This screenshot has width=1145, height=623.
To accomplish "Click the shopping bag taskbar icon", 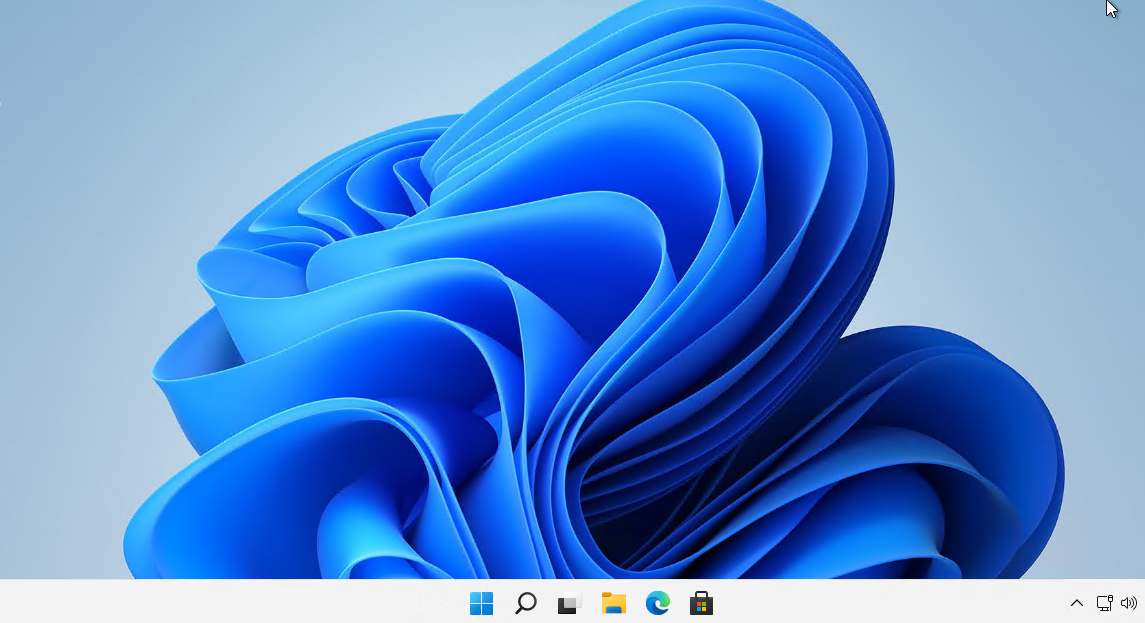I will (x=701, y=603).
